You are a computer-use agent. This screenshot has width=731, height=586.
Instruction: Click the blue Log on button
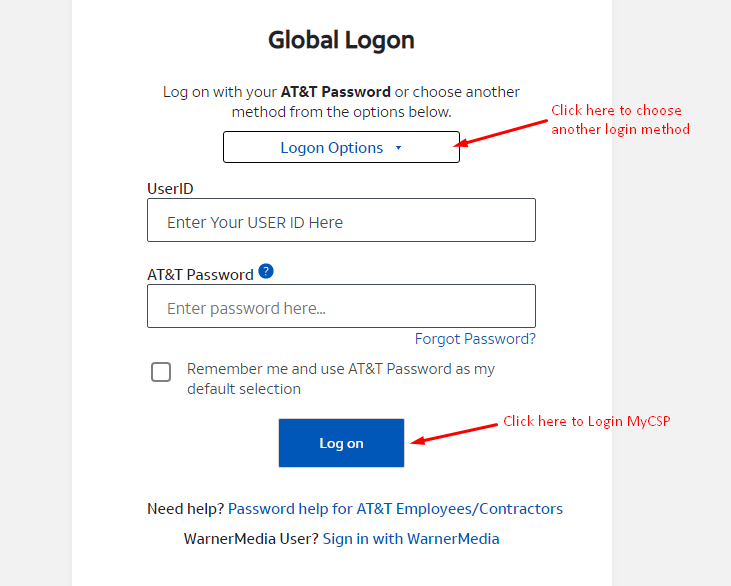[x=341, y=443]
